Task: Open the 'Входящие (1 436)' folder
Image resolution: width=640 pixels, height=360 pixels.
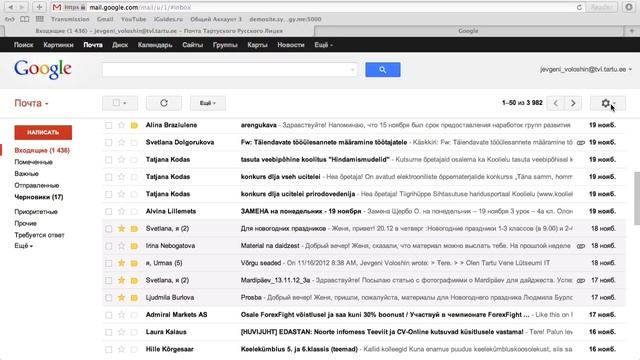Action: tap(42, 150)
